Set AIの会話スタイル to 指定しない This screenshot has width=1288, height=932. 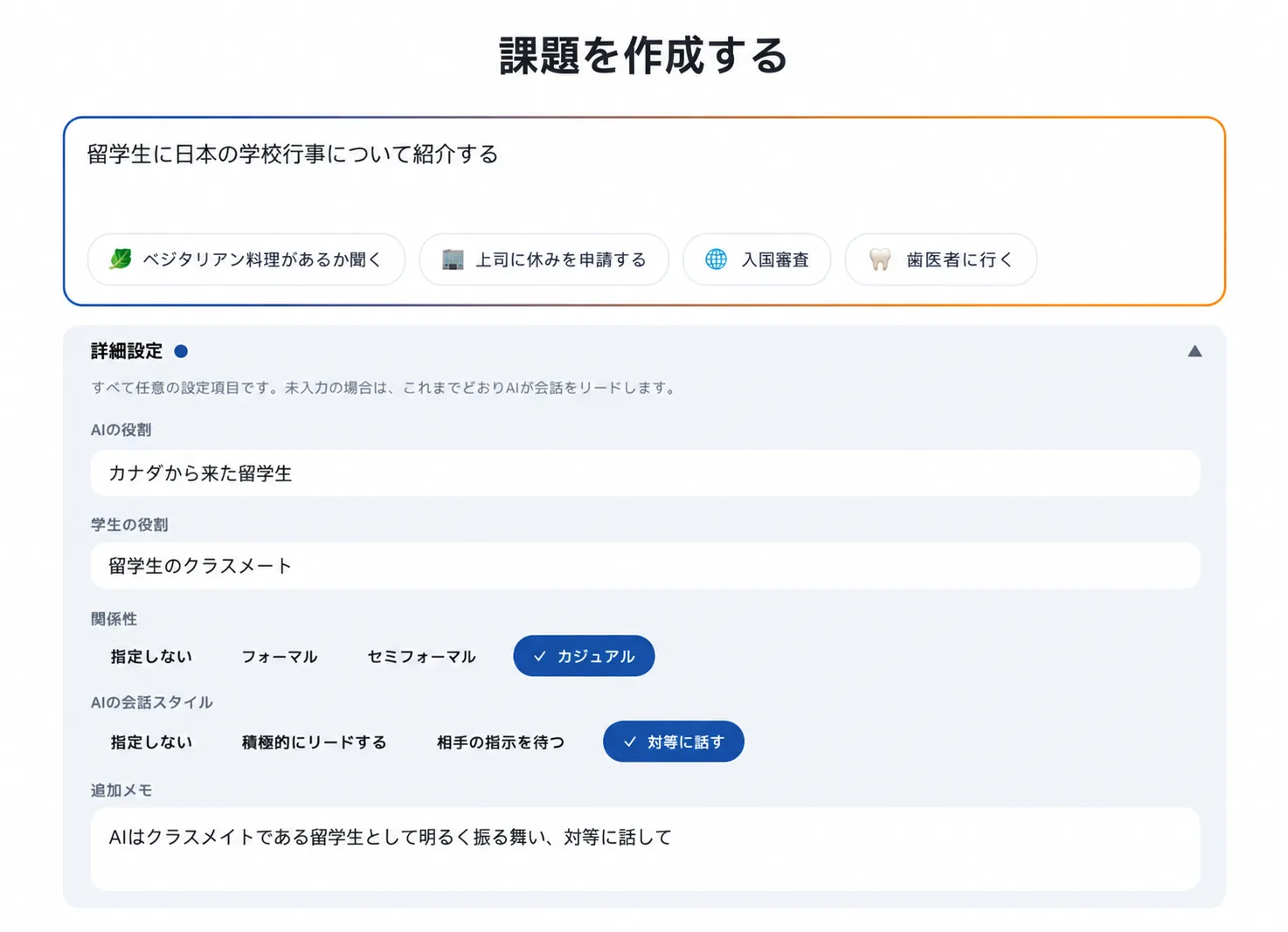151,742
